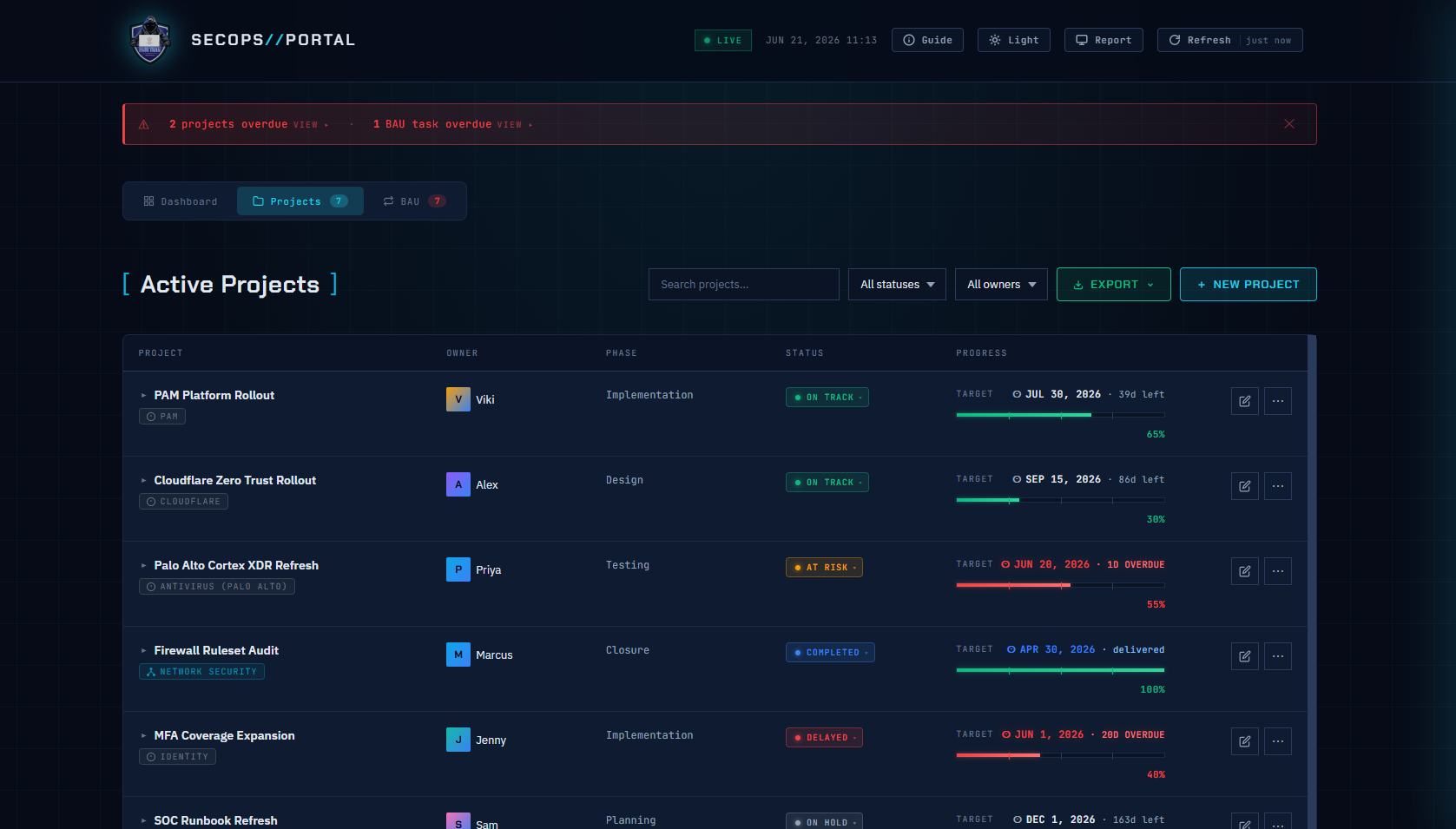
Task: Expand the Firewall Ruleset Audit row
Action: (x=144, y=651)
